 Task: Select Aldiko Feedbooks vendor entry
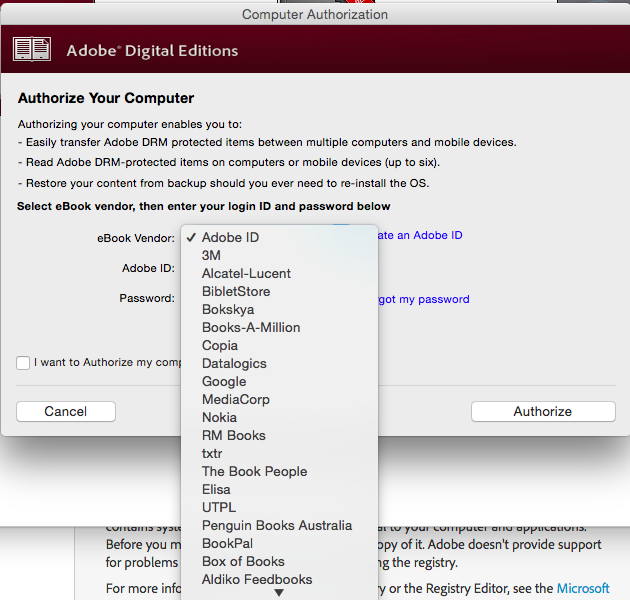[x=257, y=580]
